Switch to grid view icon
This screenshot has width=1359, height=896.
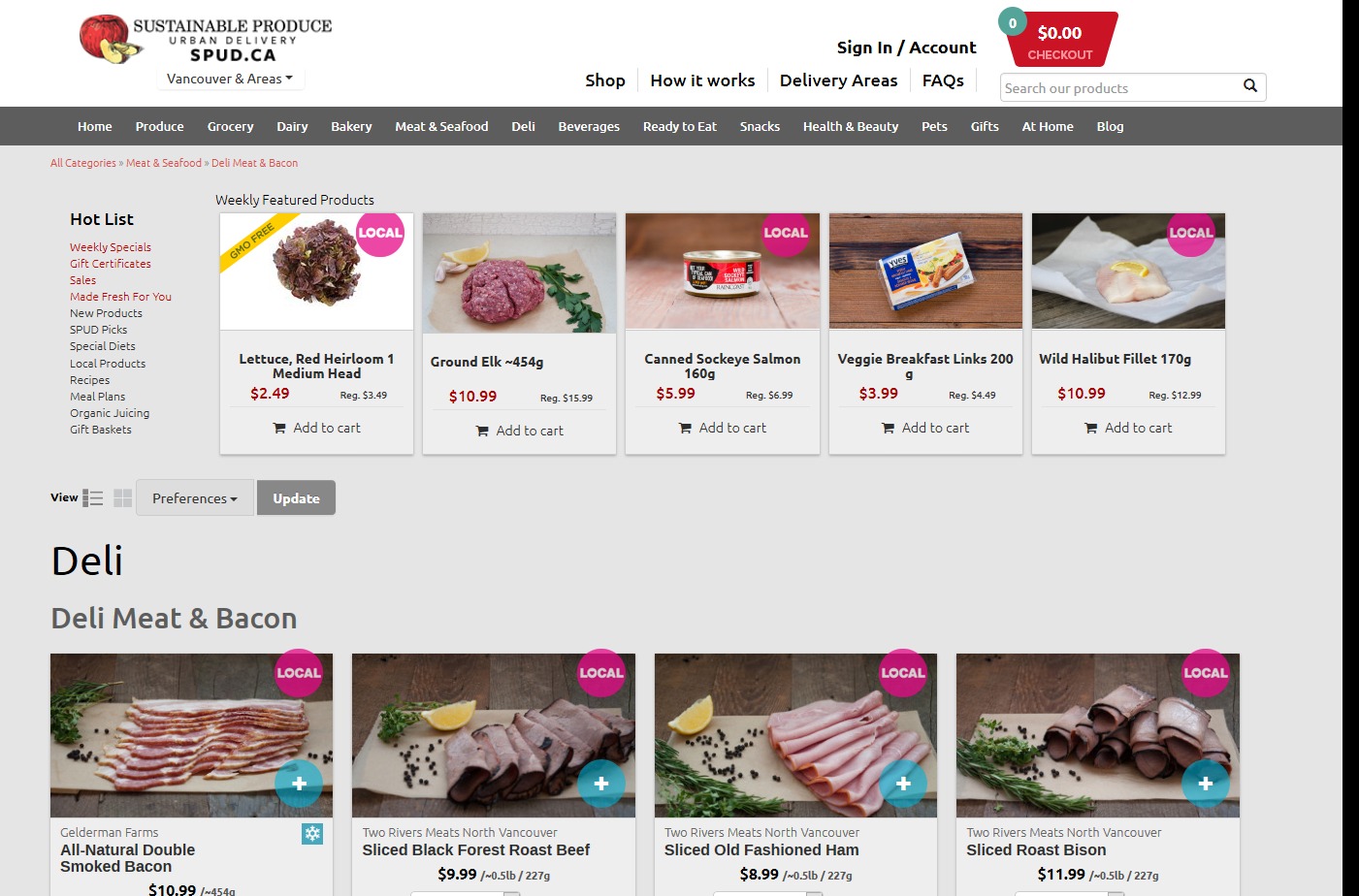click(122, 497)
